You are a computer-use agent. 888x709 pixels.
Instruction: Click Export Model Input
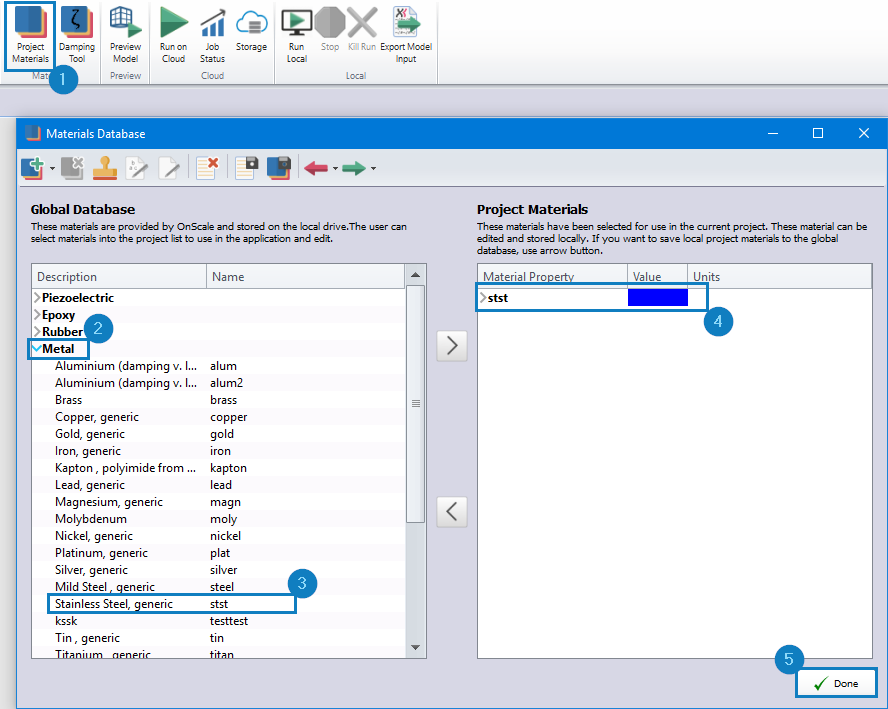coord(406,35)
